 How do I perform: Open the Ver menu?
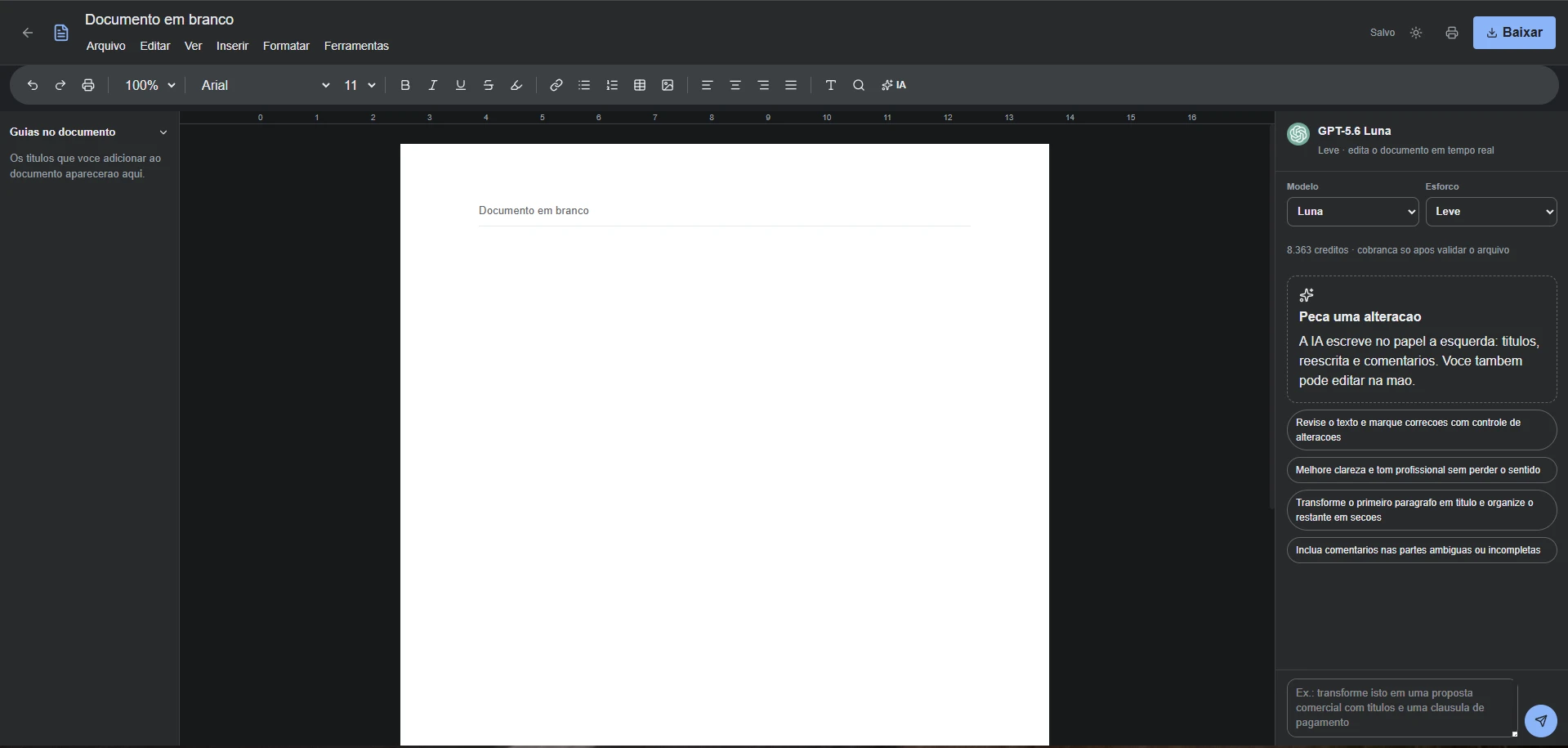click(194, 46)
